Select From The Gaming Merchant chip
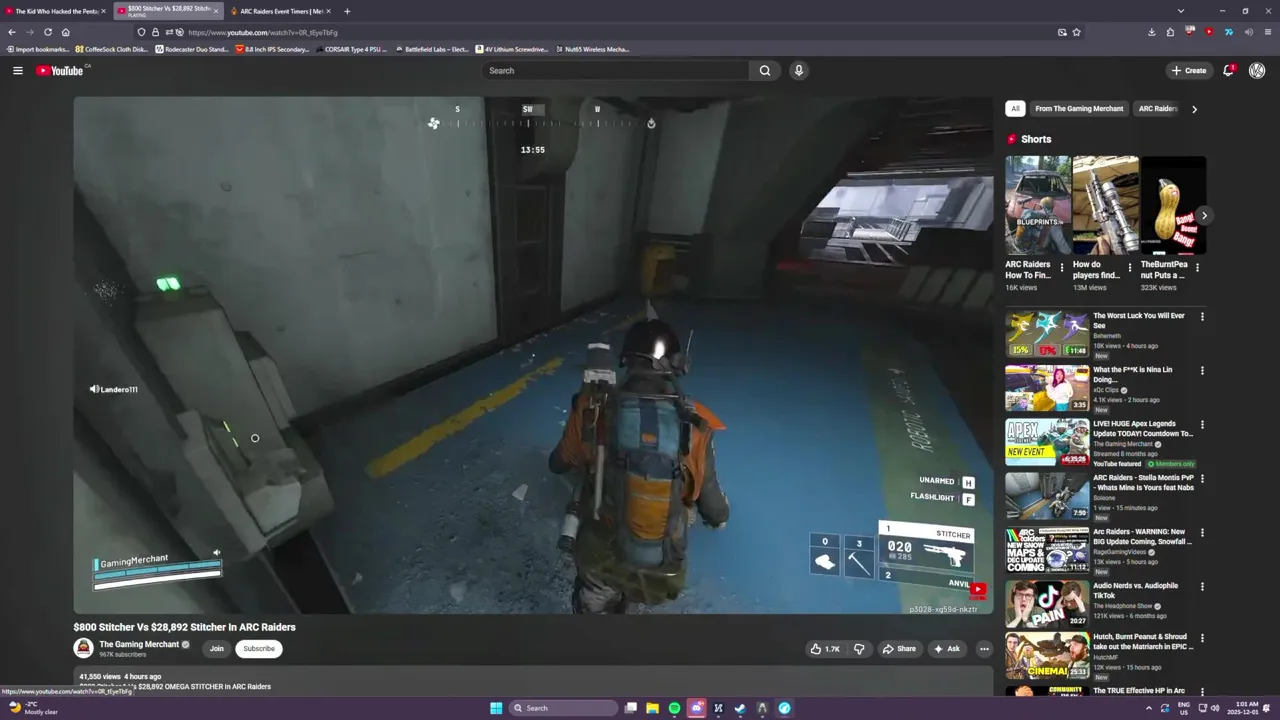1280x720 pixels. [x=1079, y=108]
